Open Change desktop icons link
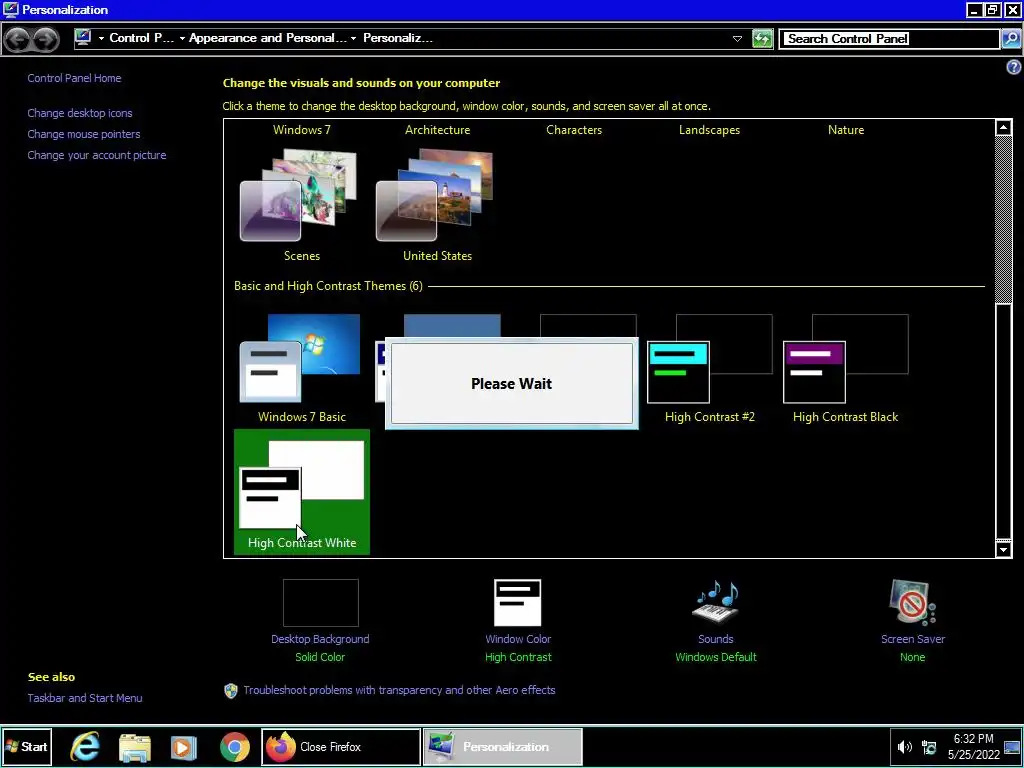Viewport: 1024px width, 768px height. [x=80, y=113]
